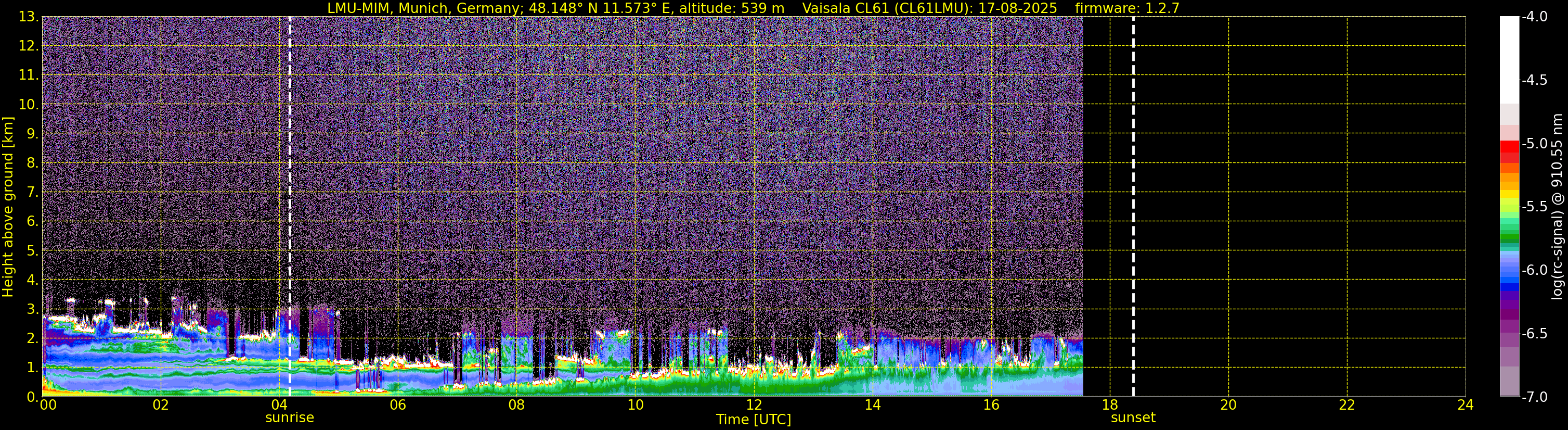This screenshot has width=1568, height=430.
Task: Click the time tick label '22'
Action: point(1347,405)
